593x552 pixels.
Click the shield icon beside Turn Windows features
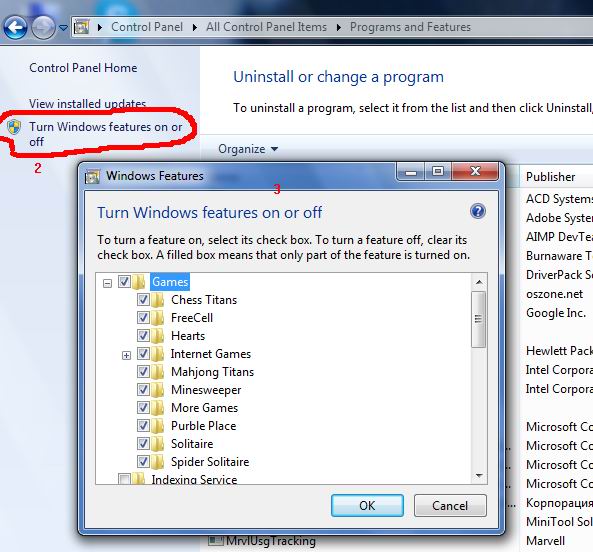tap(14, 127)
